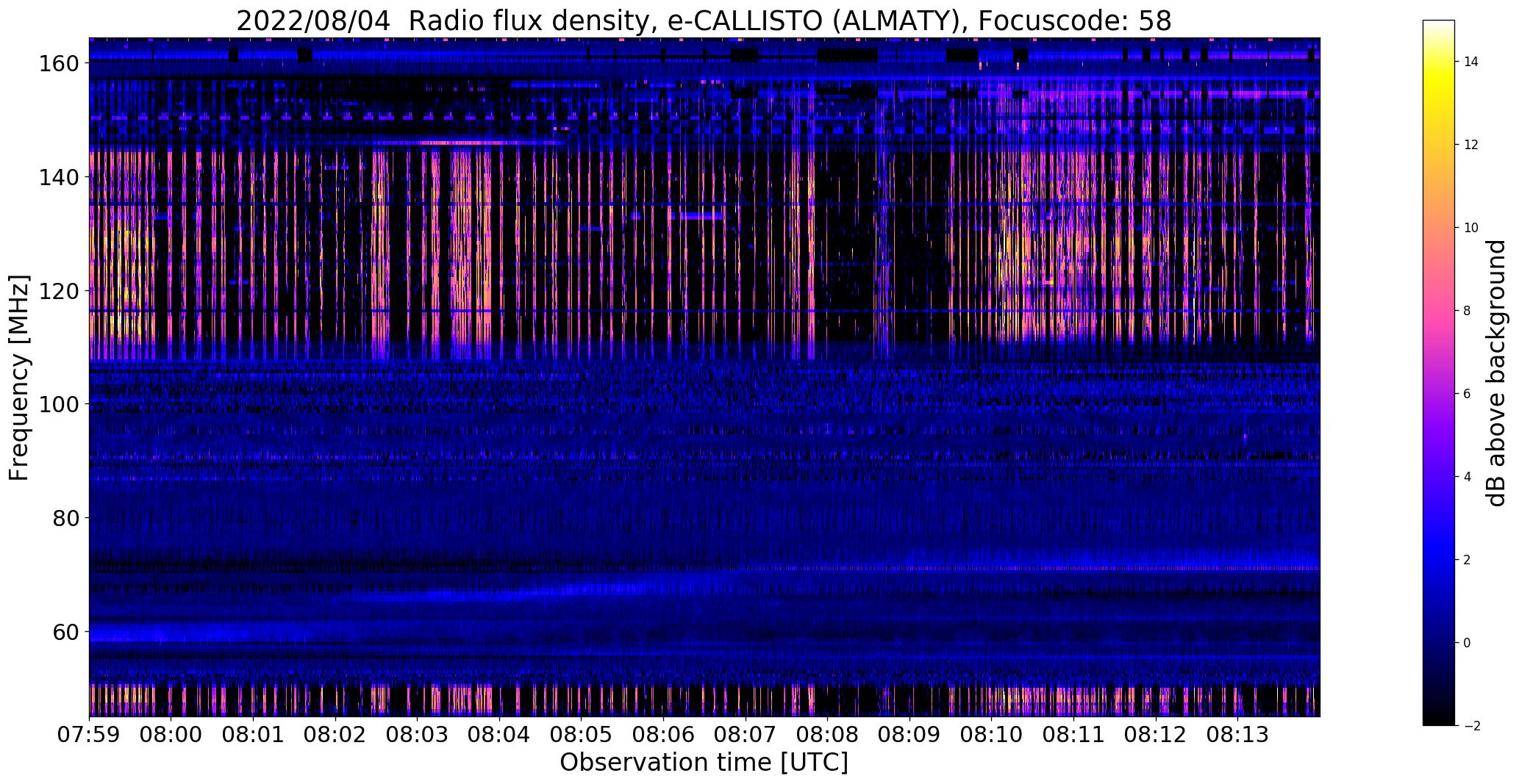The height and width of the screenshot is (784, 1519).
Task: Click the colorbar tick label 4
Action: (1468, 477)
